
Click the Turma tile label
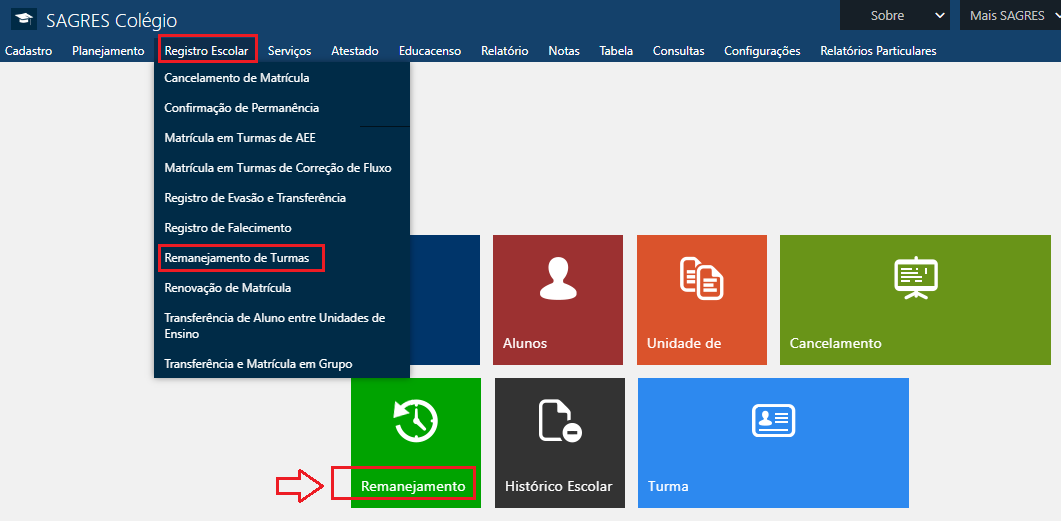[668, 486]
